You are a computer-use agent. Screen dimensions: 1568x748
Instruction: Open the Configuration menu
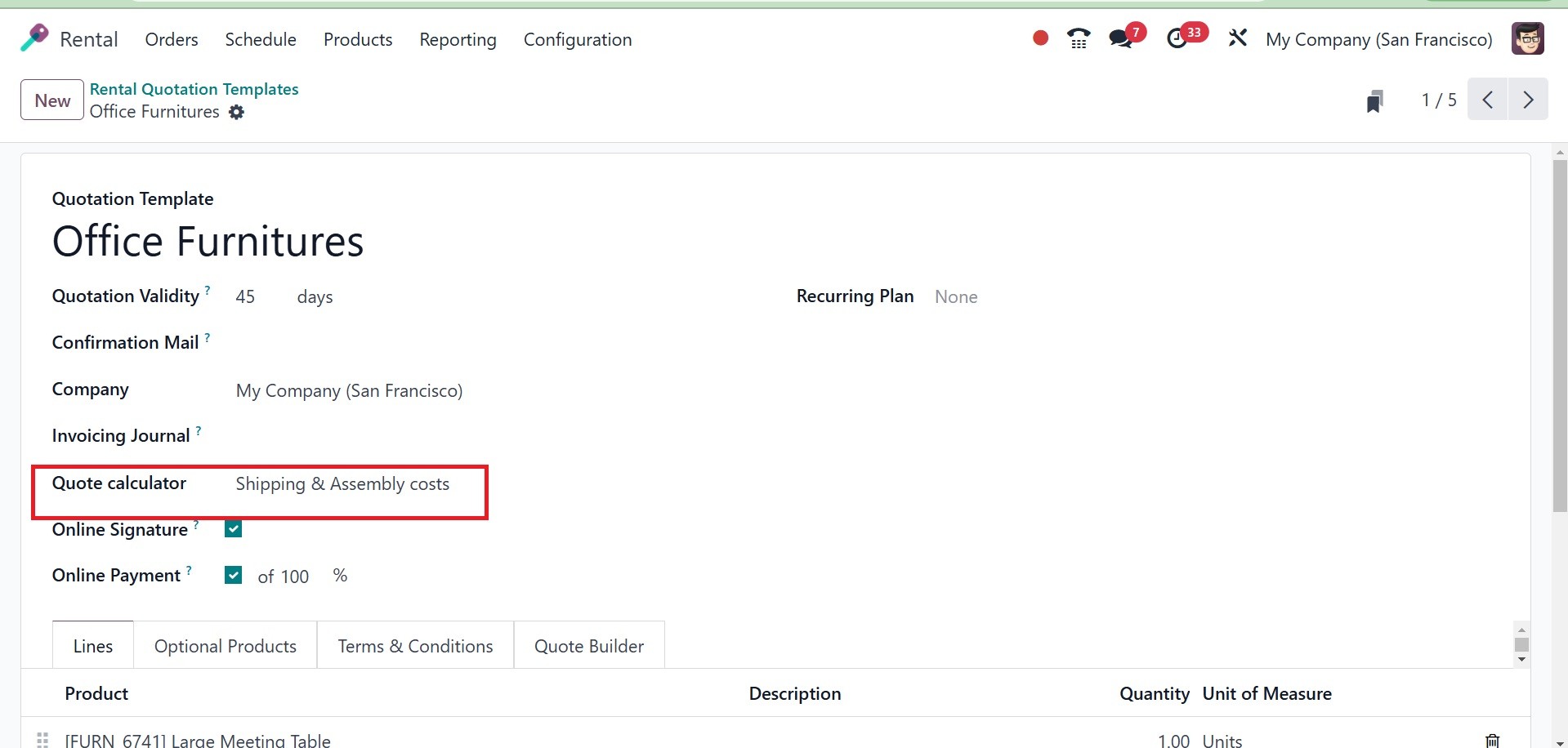[x=578, y=39]
